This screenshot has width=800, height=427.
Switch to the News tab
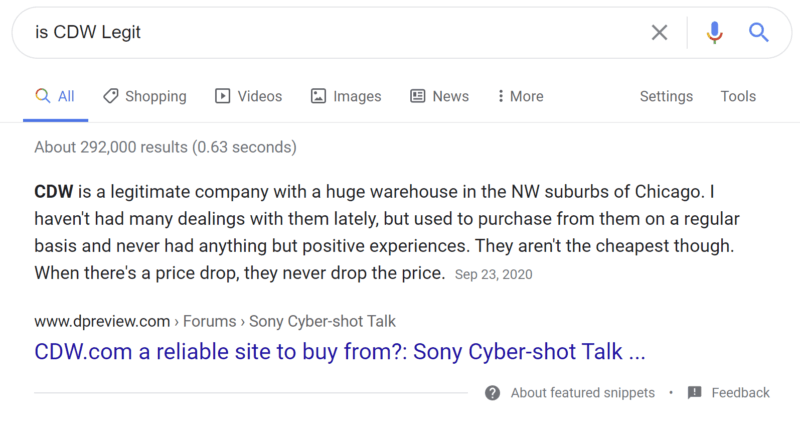(x=450, y=96)
